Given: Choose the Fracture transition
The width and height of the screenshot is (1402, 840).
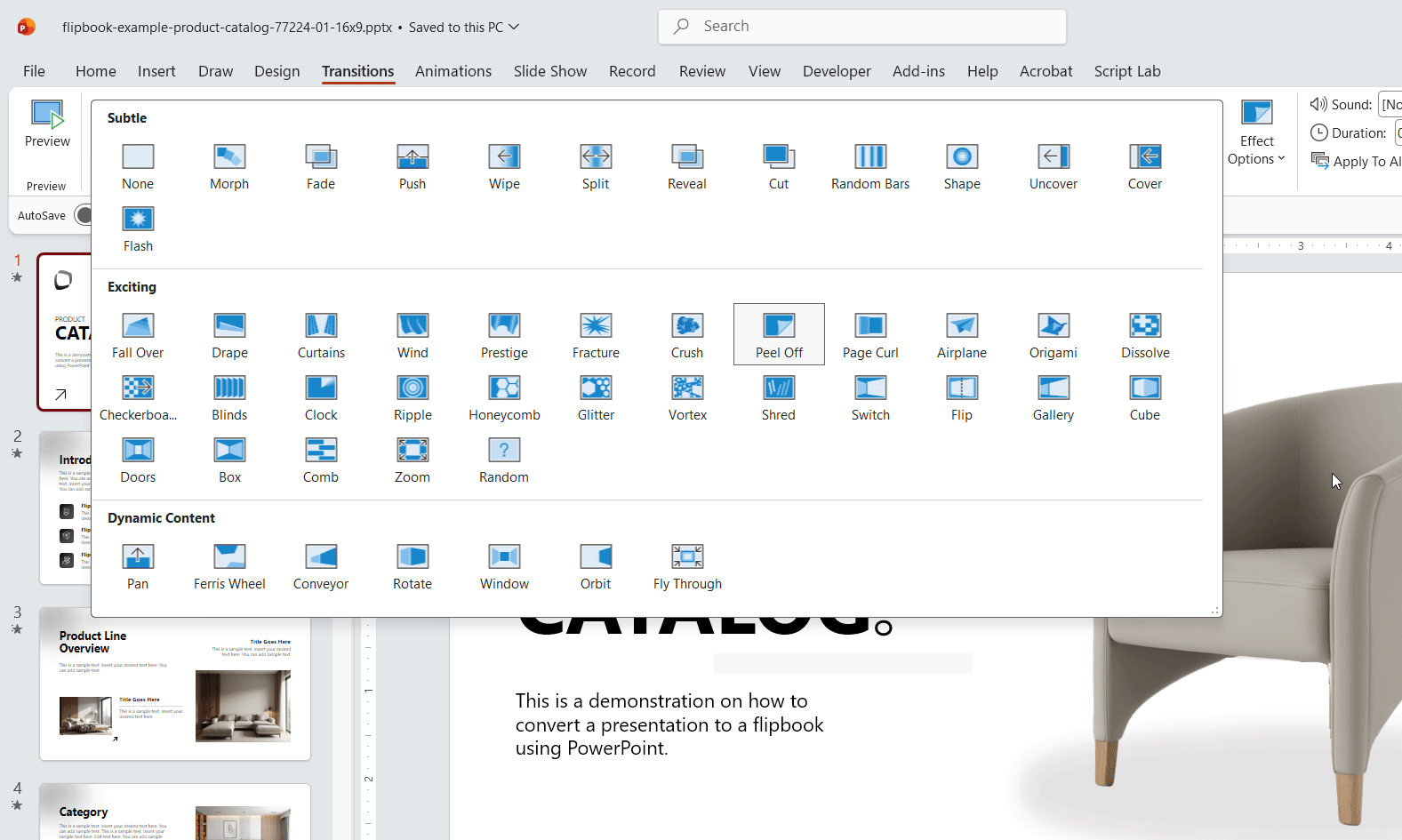Looking at the screenshot, I should click(596, 335).
